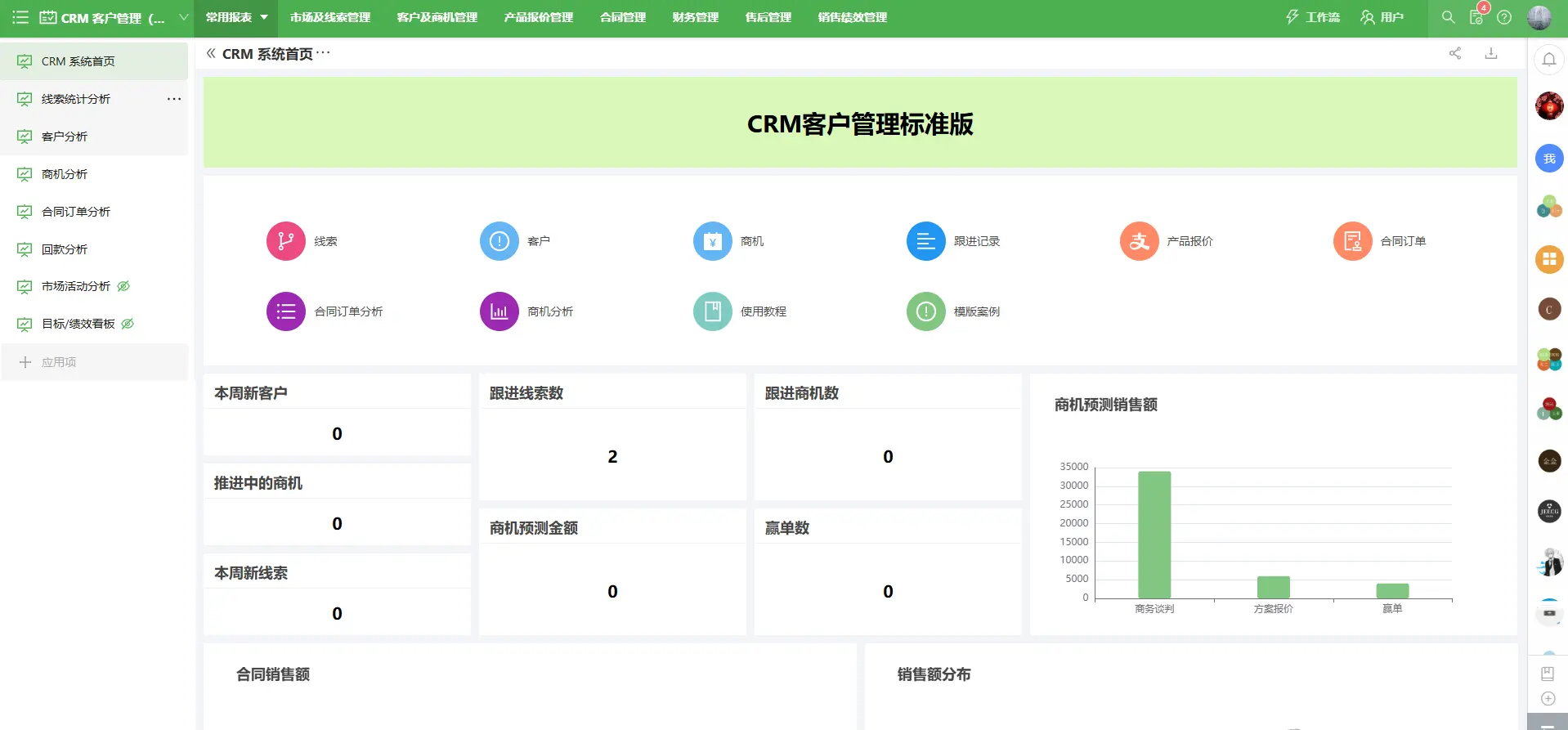
Task: Click the 工作流 button
Action: (1313, 17)
